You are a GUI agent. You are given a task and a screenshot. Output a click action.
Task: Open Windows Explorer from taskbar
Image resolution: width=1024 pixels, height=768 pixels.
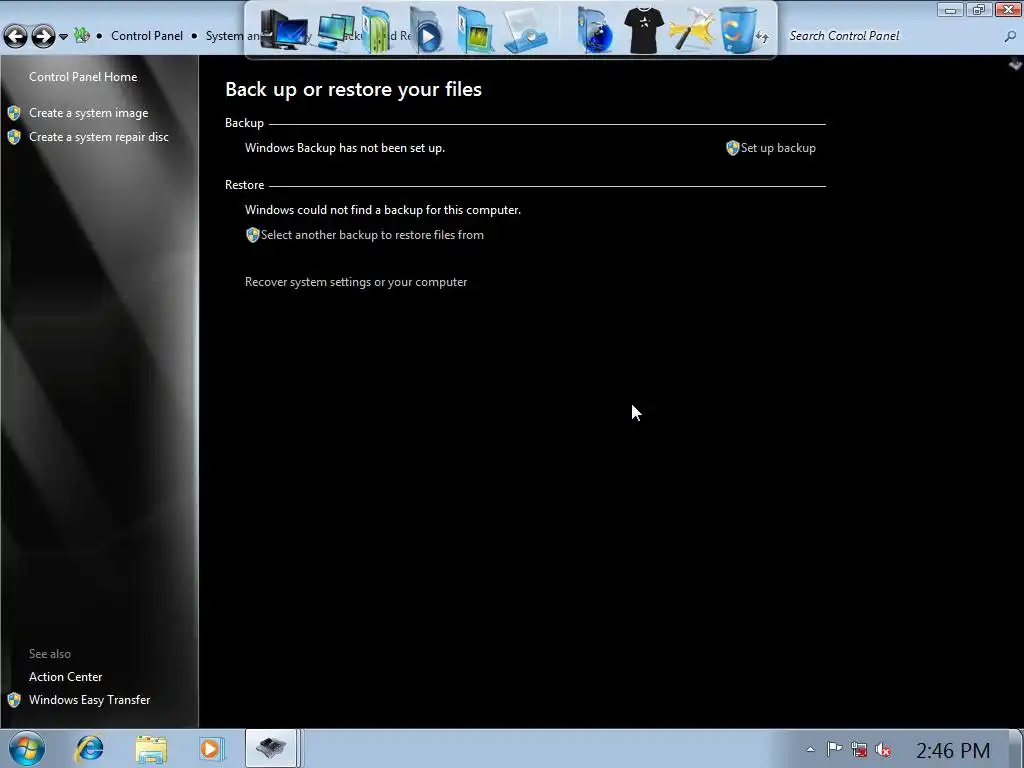151,749
